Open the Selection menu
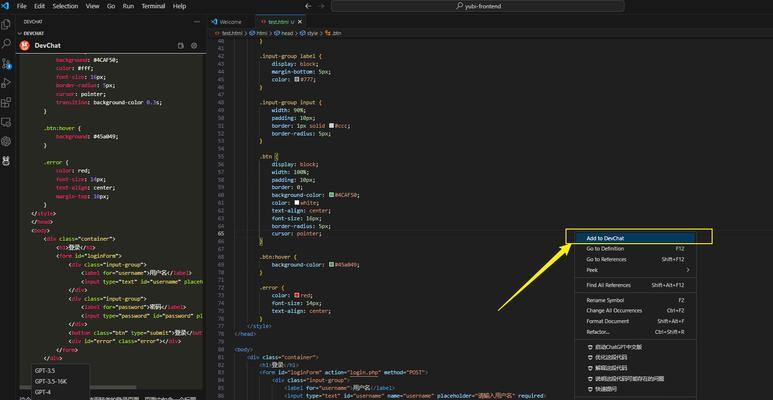The image size is (773, 400). click(65, 6)
